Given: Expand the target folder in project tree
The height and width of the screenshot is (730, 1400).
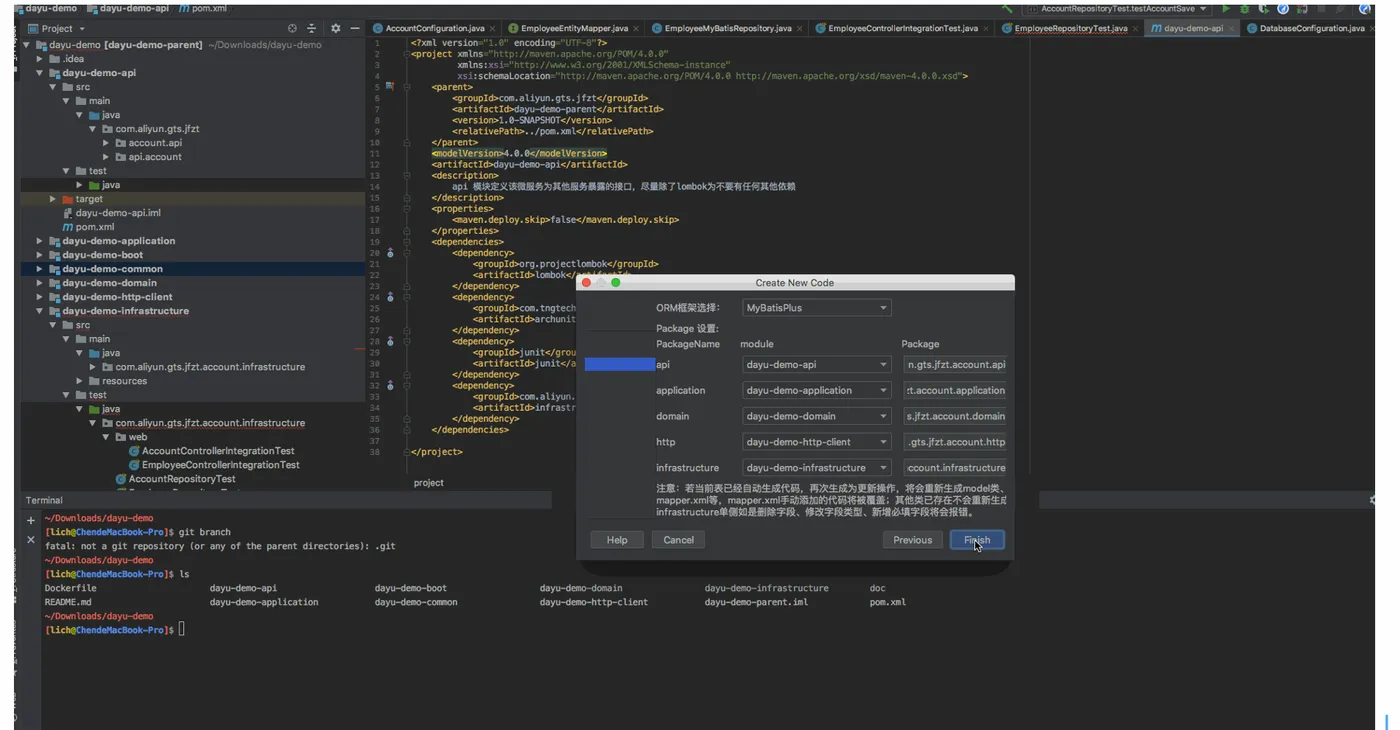Looking at the screenshot, I should pyautogui.click(x=53, y=199).
